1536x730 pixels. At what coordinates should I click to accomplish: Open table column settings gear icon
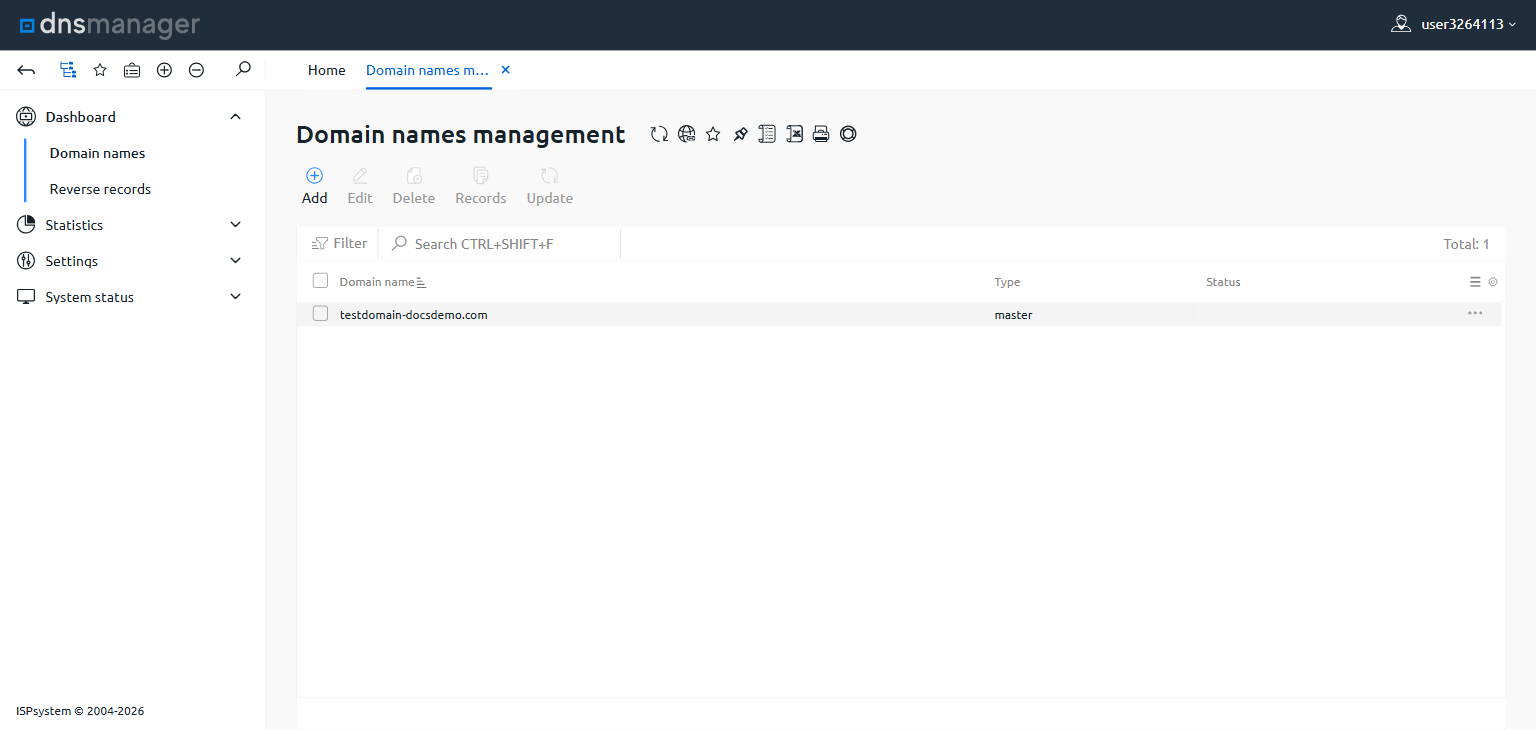pyautogui.click(x=1493, y=282)
